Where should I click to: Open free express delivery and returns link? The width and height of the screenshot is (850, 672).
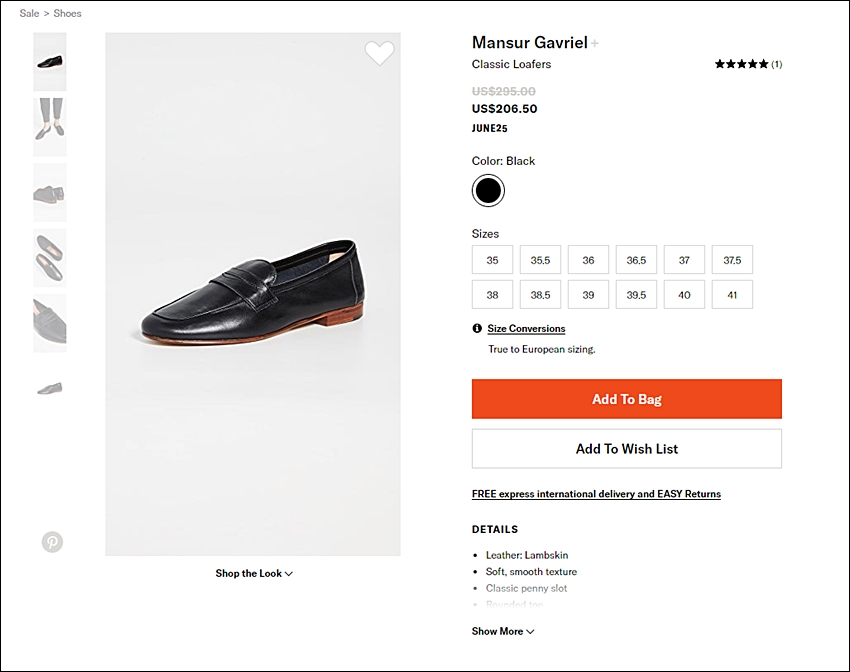coord(596,494)
